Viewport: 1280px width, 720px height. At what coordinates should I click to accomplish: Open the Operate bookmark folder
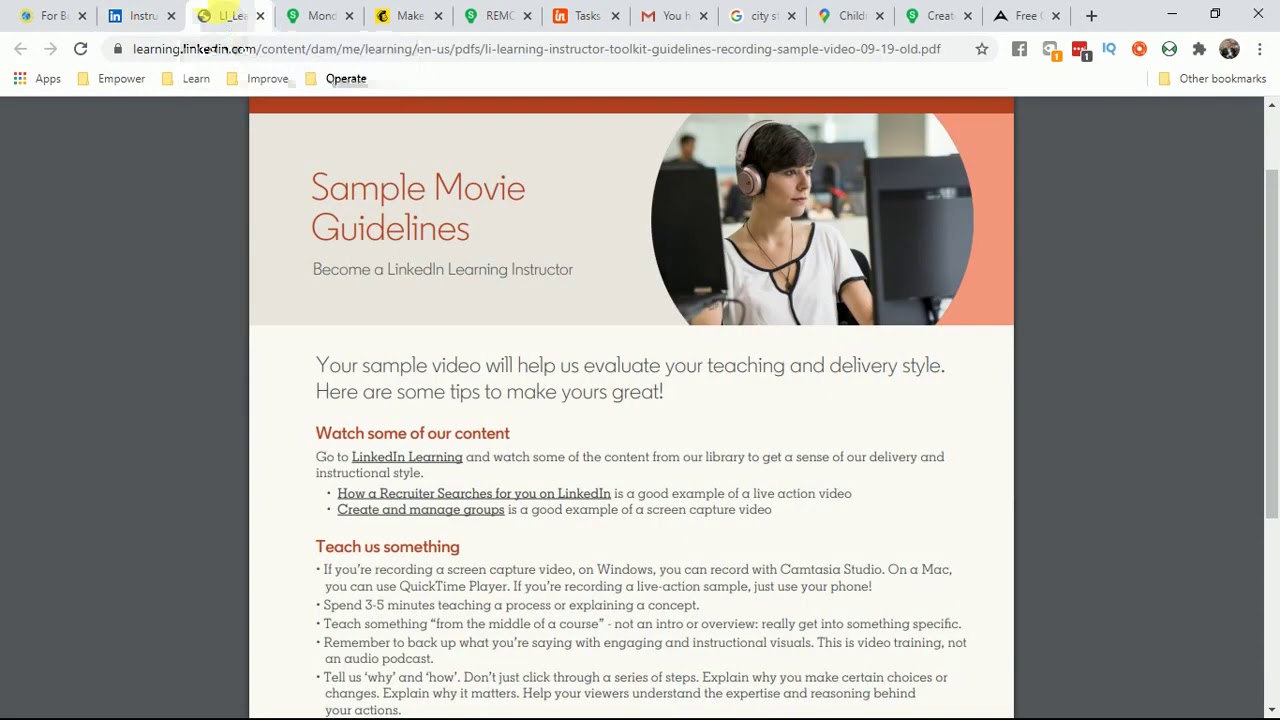(x=336, y=78)
